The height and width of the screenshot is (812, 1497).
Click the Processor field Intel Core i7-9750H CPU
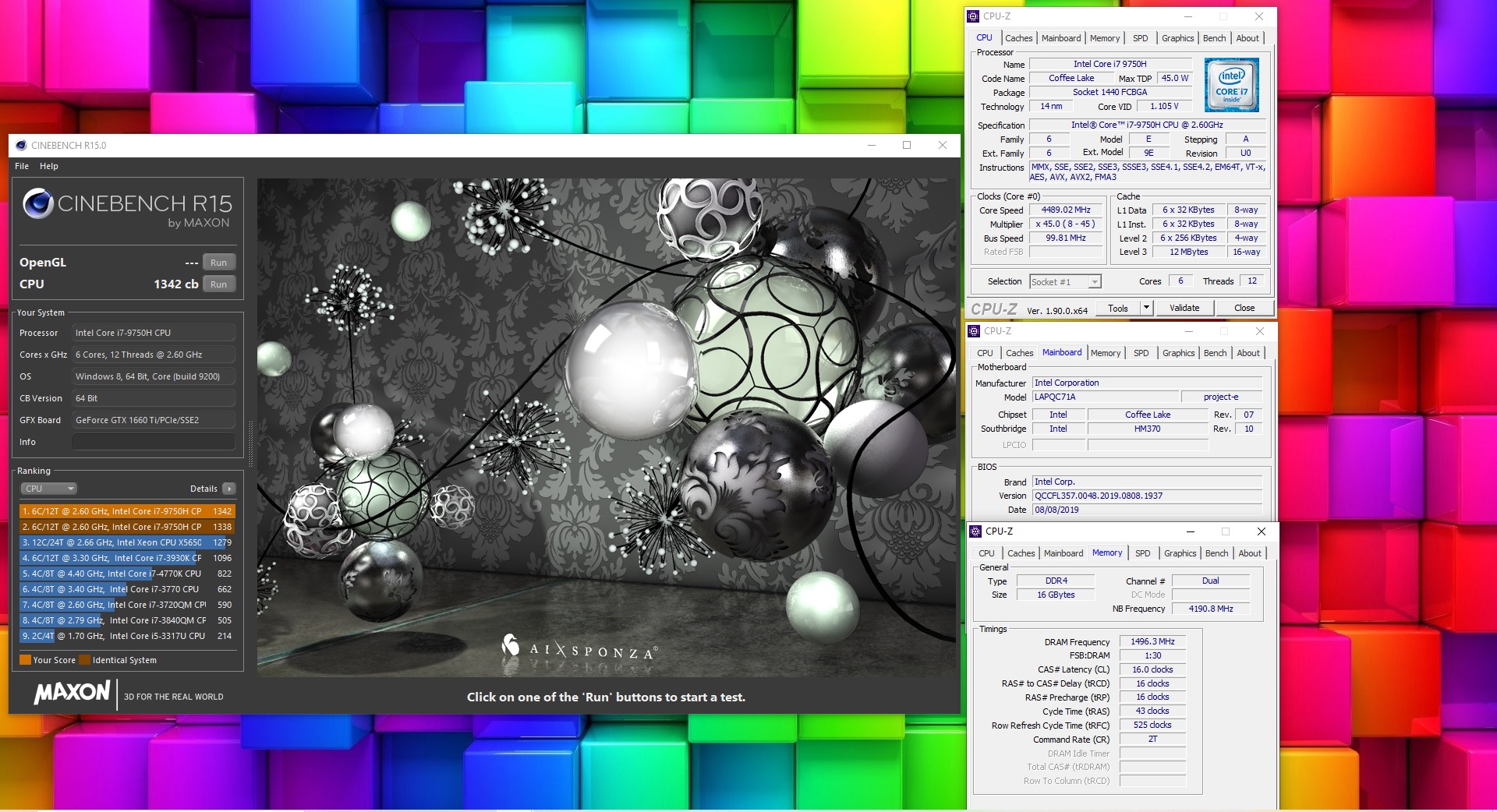click(x=154, y=333)
